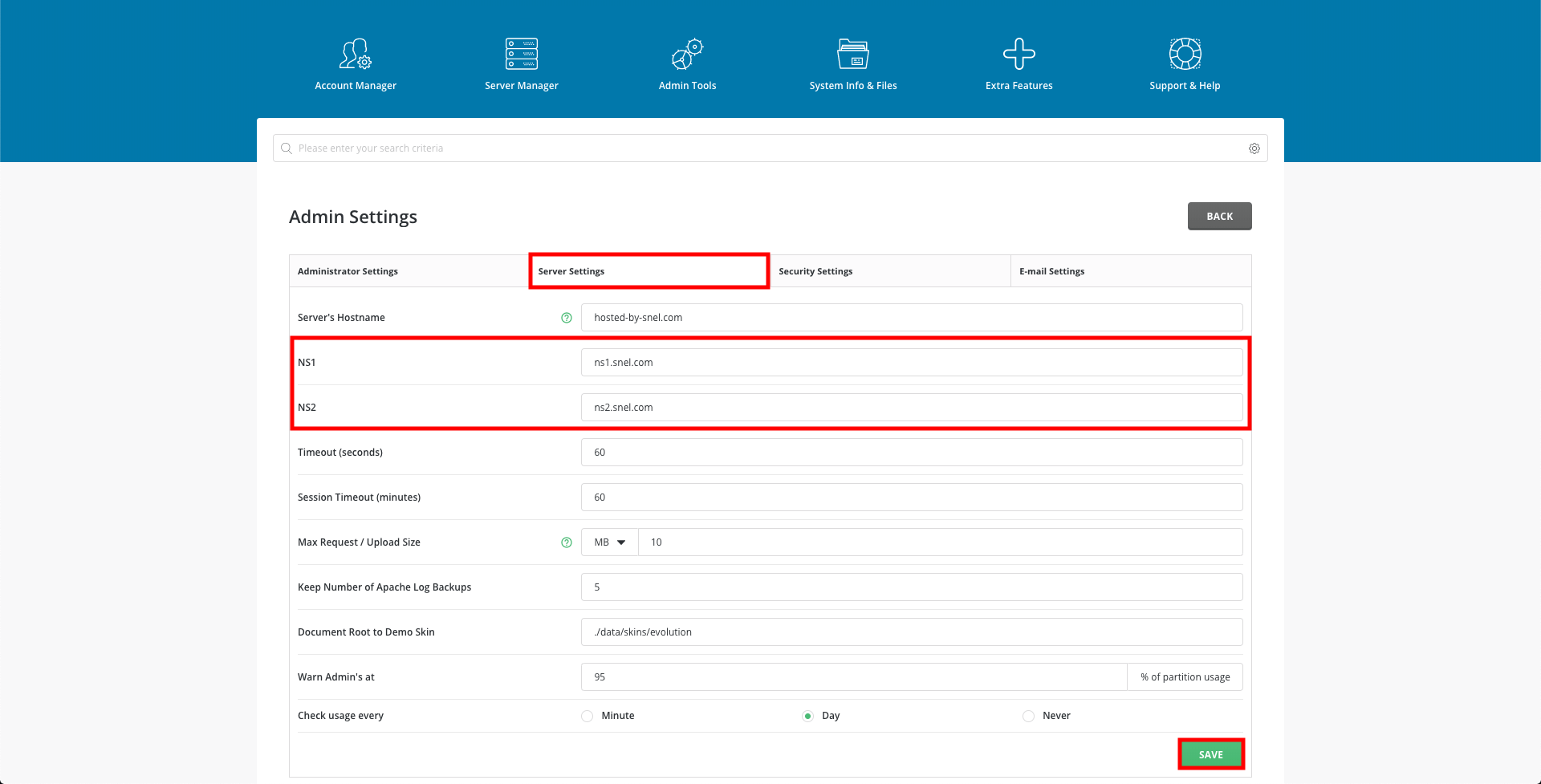
Task: Open the System Info & Files icon
Action: [853, 54]
